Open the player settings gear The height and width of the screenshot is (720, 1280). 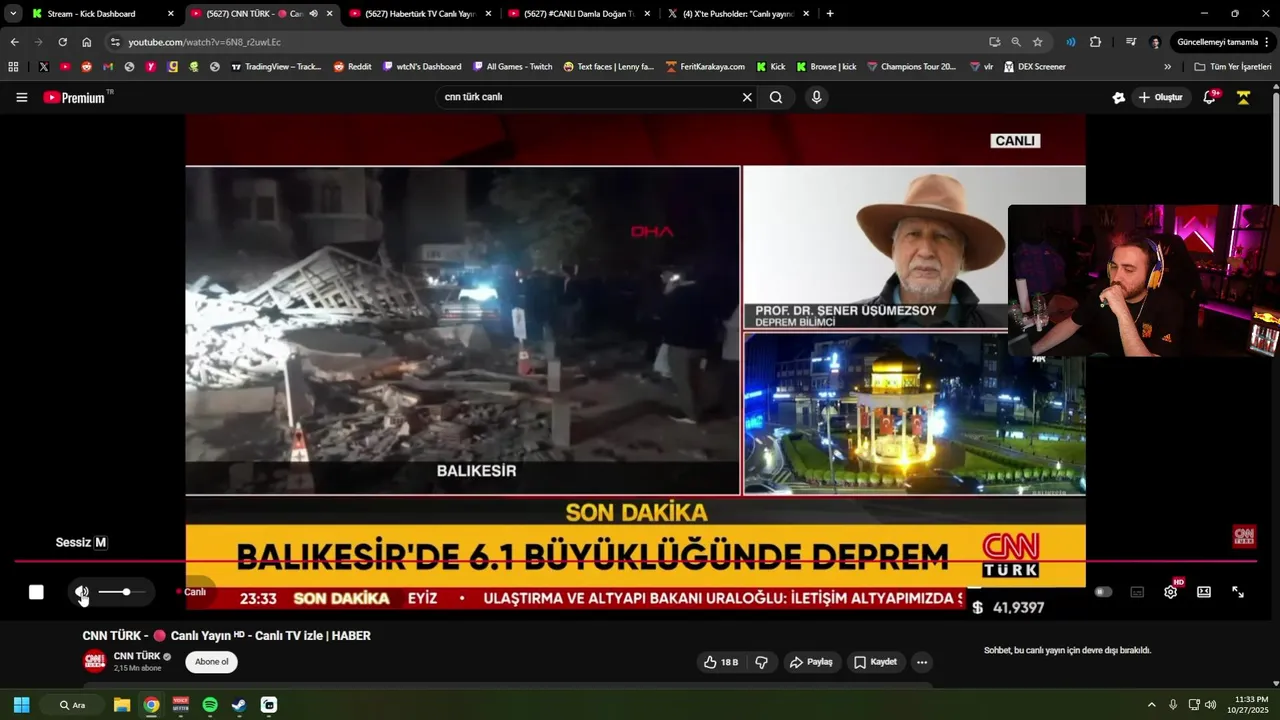tap(1170, 592)
